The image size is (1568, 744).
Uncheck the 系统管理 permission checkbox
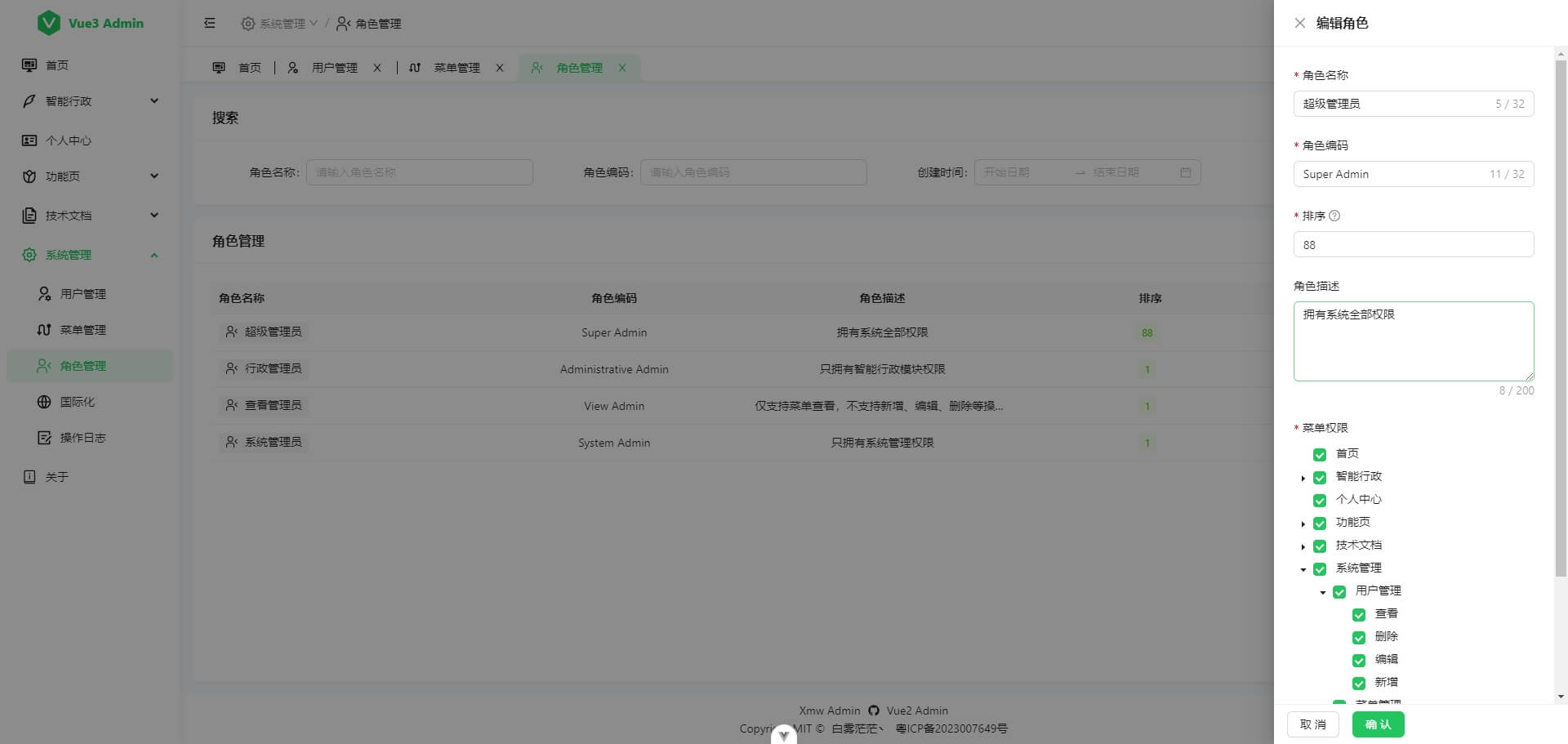point(1320,568)
